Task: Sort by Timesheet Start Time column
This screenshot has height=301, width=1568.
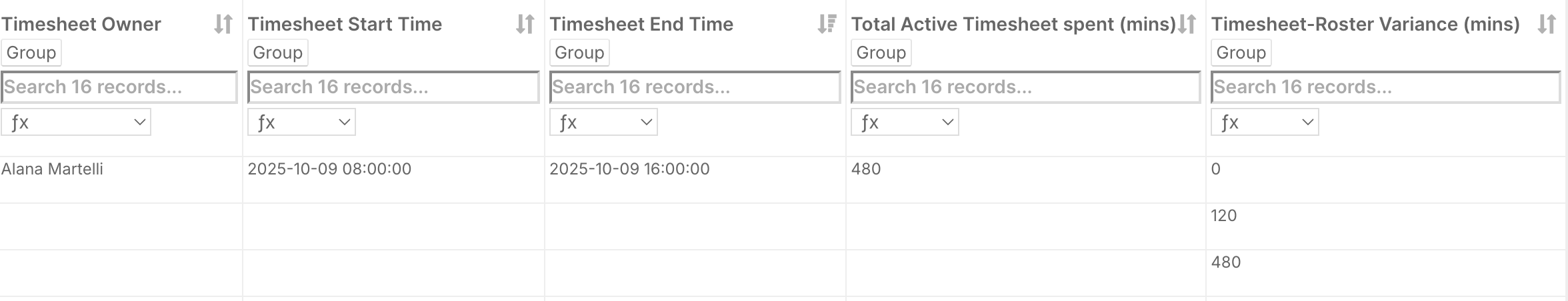Action: coord(525,25)
